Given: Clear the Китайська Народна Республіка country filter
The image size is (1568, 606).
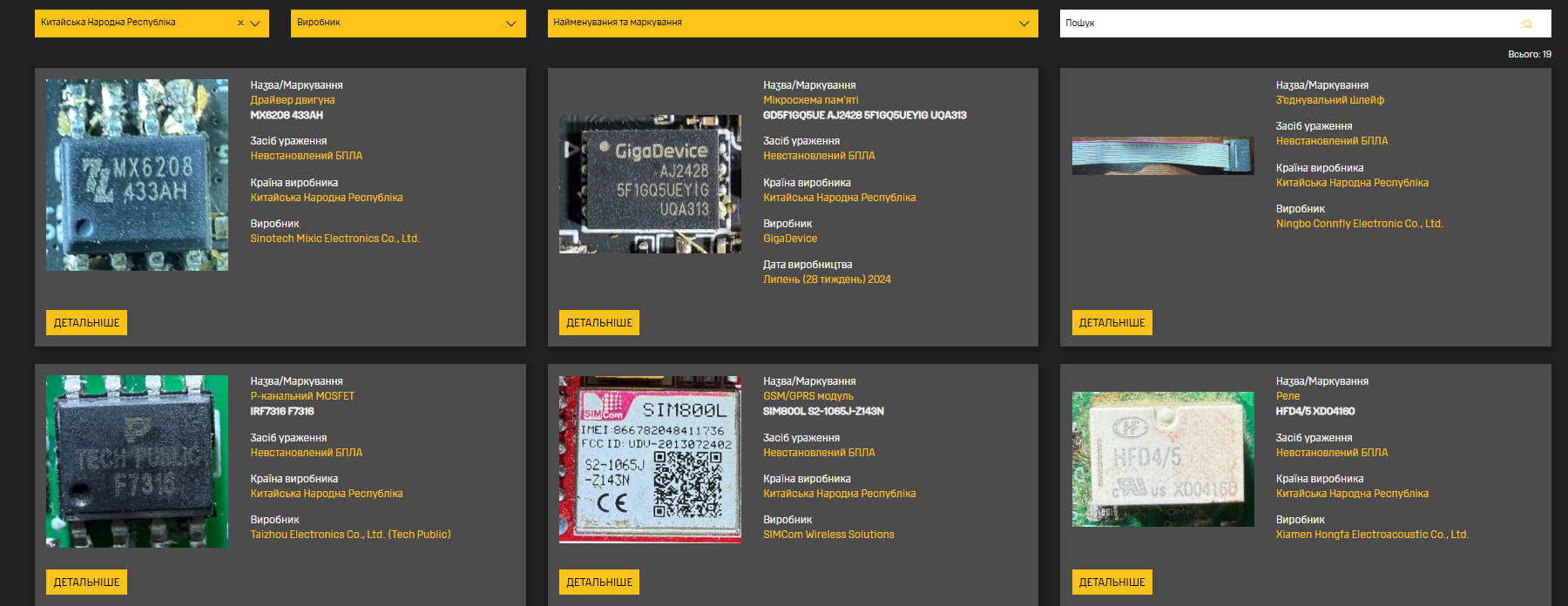Looking at the screenshot, I should [x=240, y=24].
